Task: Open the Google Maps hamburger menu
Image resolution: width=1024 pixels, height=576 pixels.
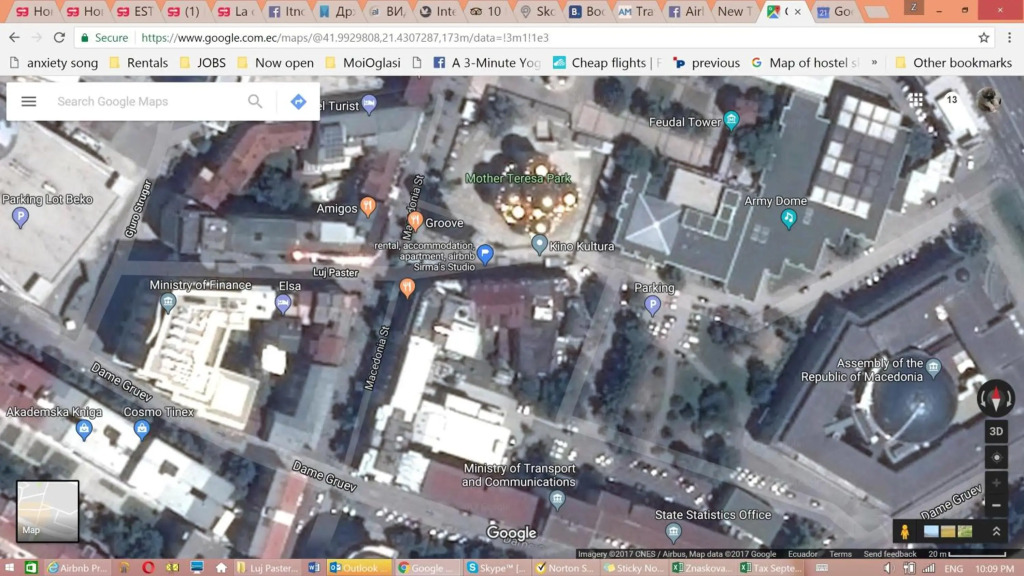Action: pyautogui.click(x=29, y=101)
